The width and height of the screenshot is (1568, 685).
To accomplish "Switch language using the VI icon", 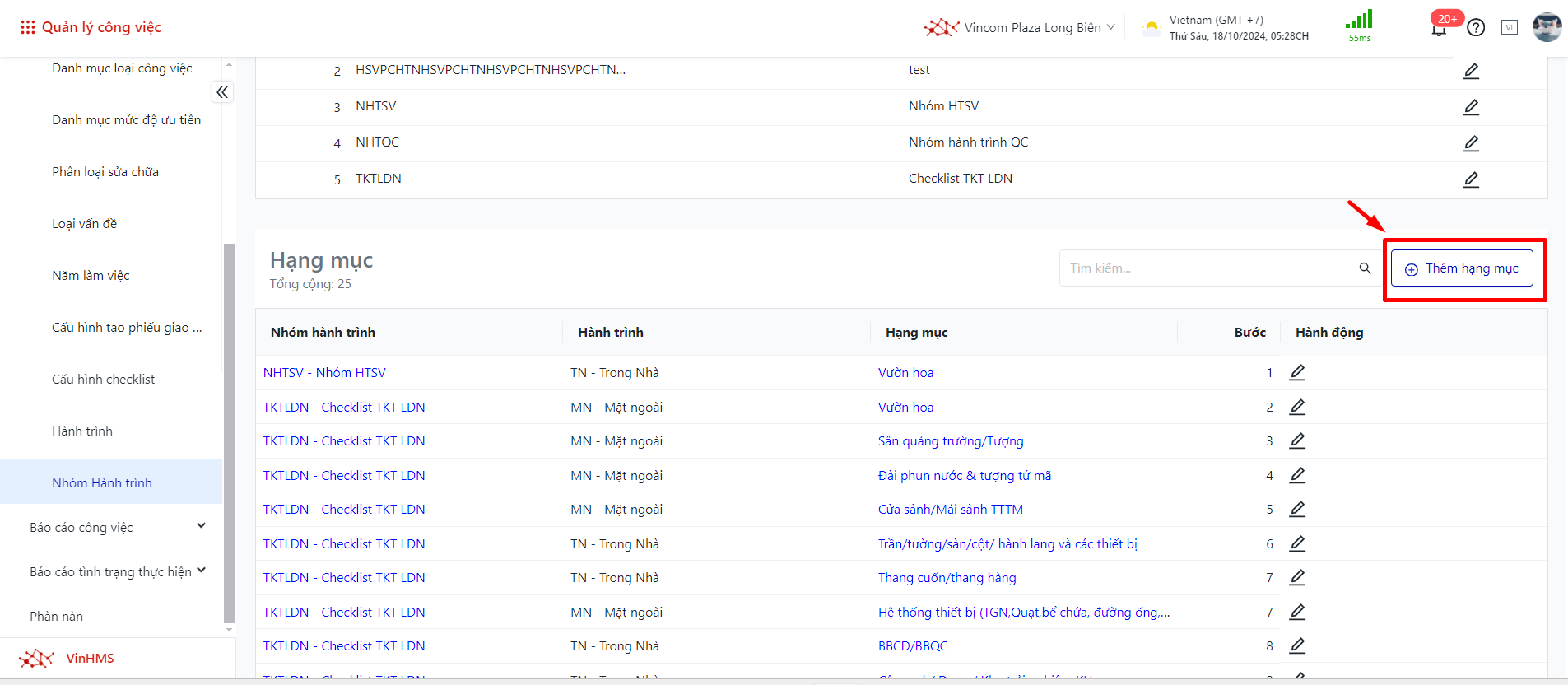I will [x=1509, y=27].
